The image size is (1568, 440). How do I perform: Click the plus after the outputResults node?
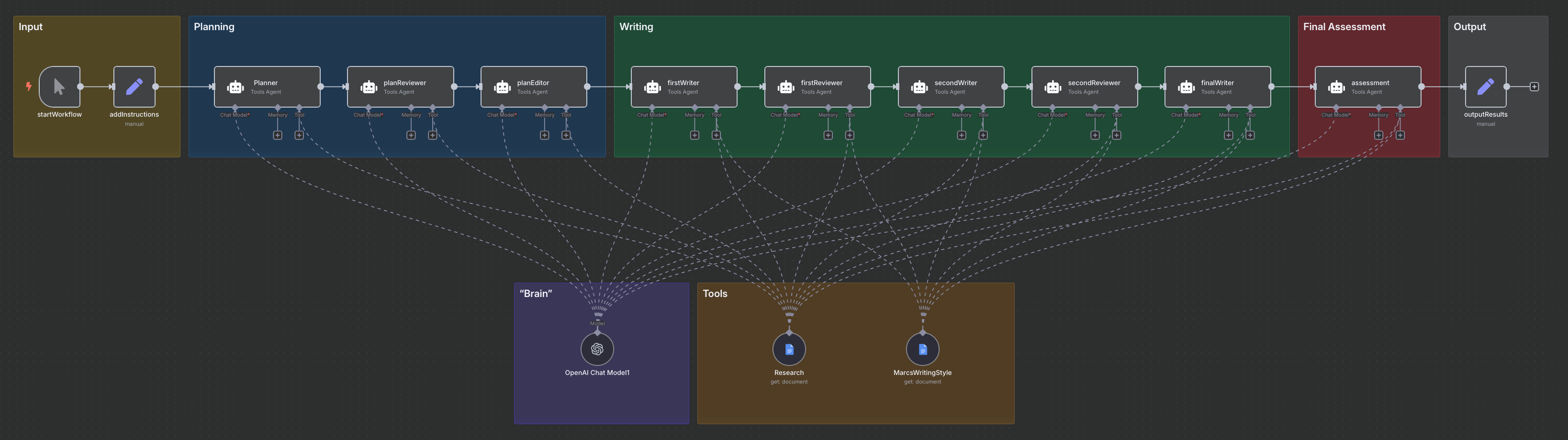click(1534, 87)
